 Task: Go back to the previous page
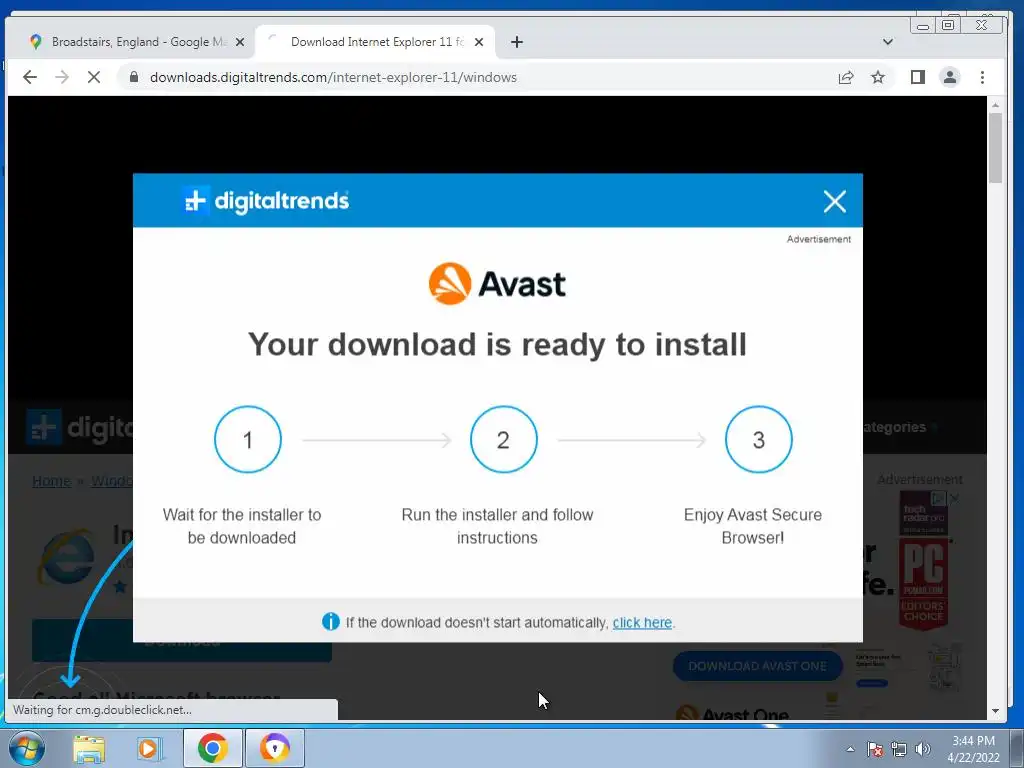pos(30,77)
